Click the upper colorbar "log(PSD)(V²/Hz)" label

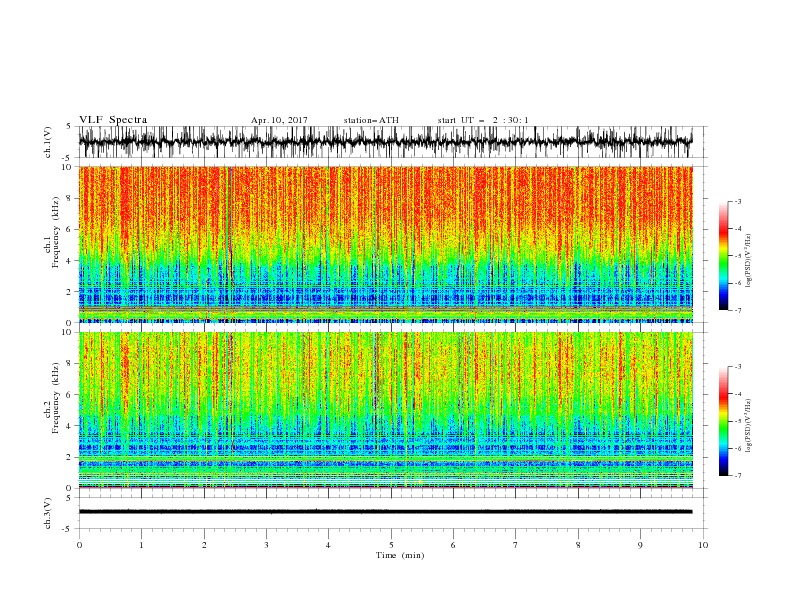(749, 261)
